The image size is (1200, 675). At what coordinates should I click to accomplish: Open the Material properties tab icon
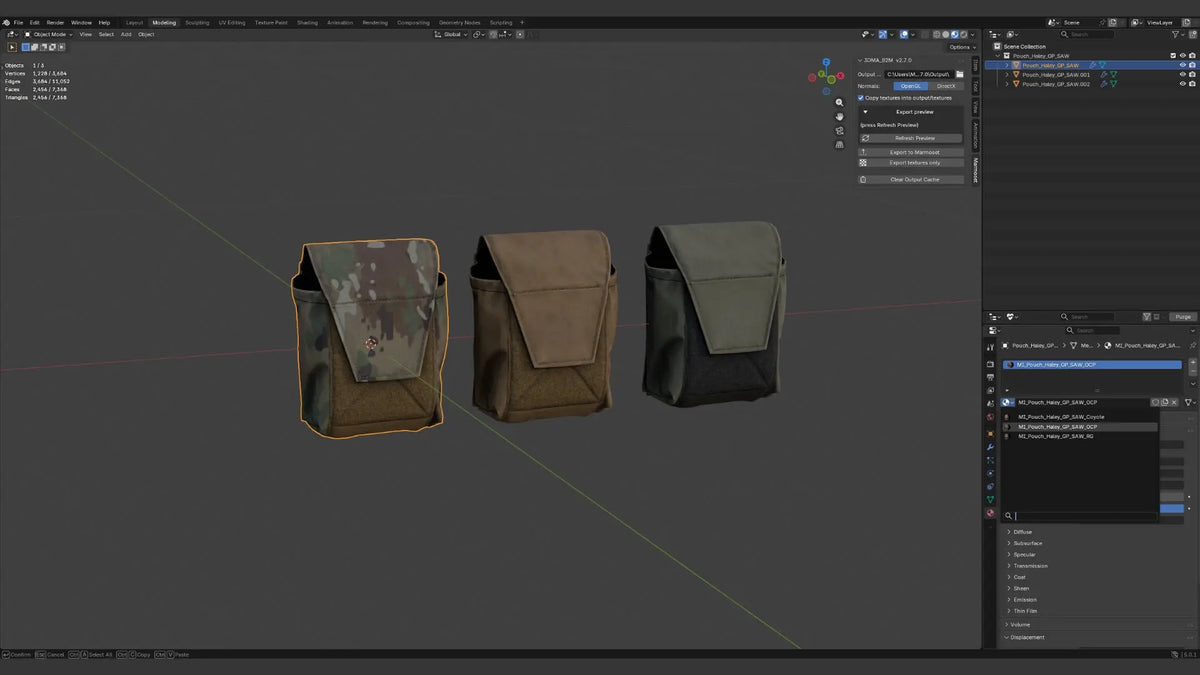pos(990,513)
